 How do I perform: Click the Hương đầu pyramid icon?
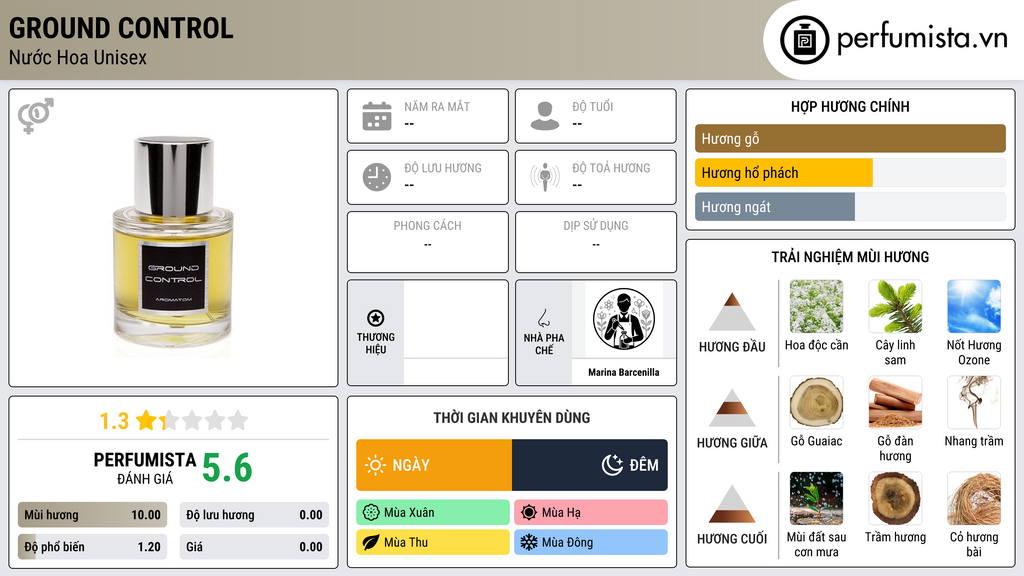(x=732, y=312)
